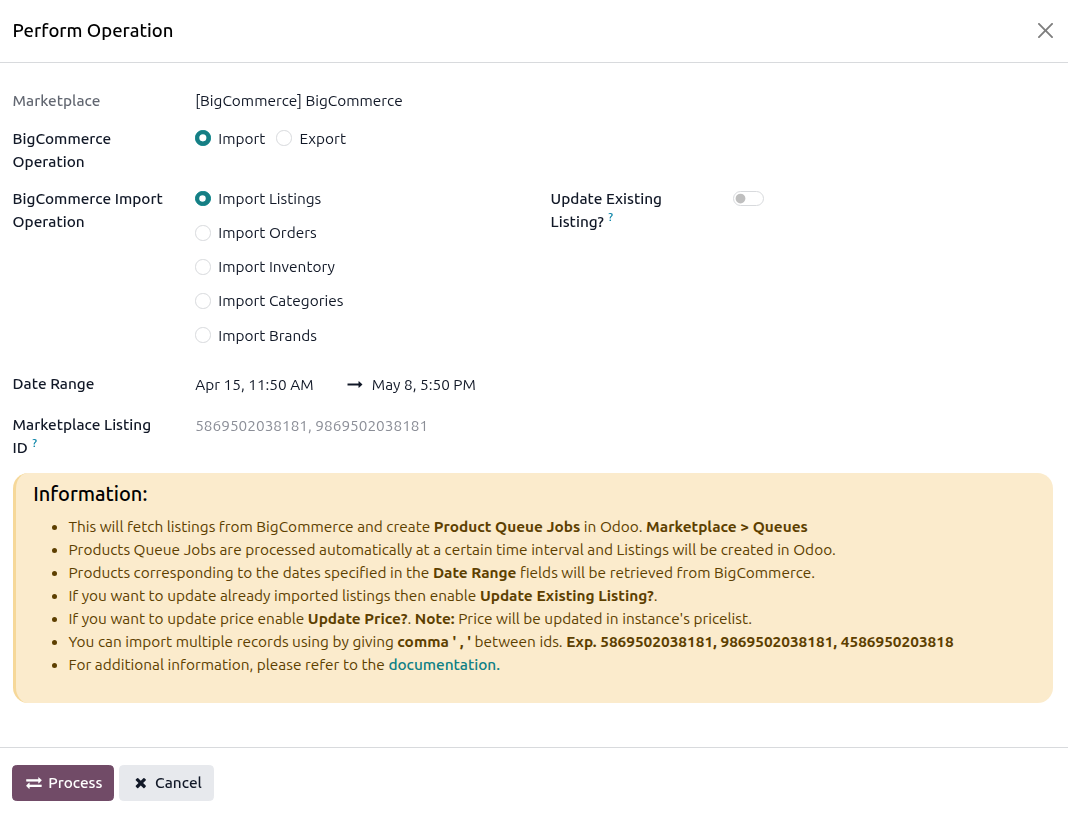The height and width of the screenshot is (818, 1068).
Task: Select the Import operation radio button
Action: point(203,138)
